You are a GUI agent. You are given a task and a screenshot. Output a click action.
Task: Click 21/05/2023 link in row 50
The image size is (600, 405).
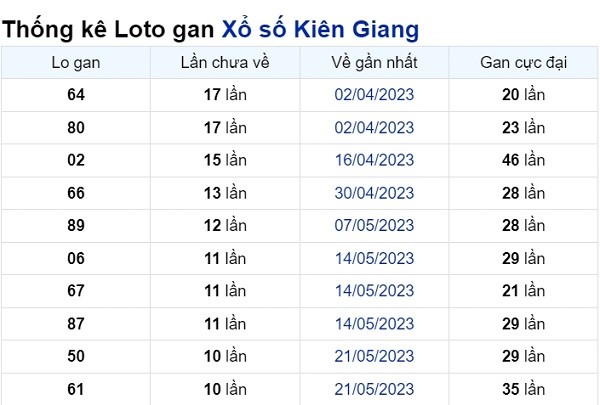point(374,356)
